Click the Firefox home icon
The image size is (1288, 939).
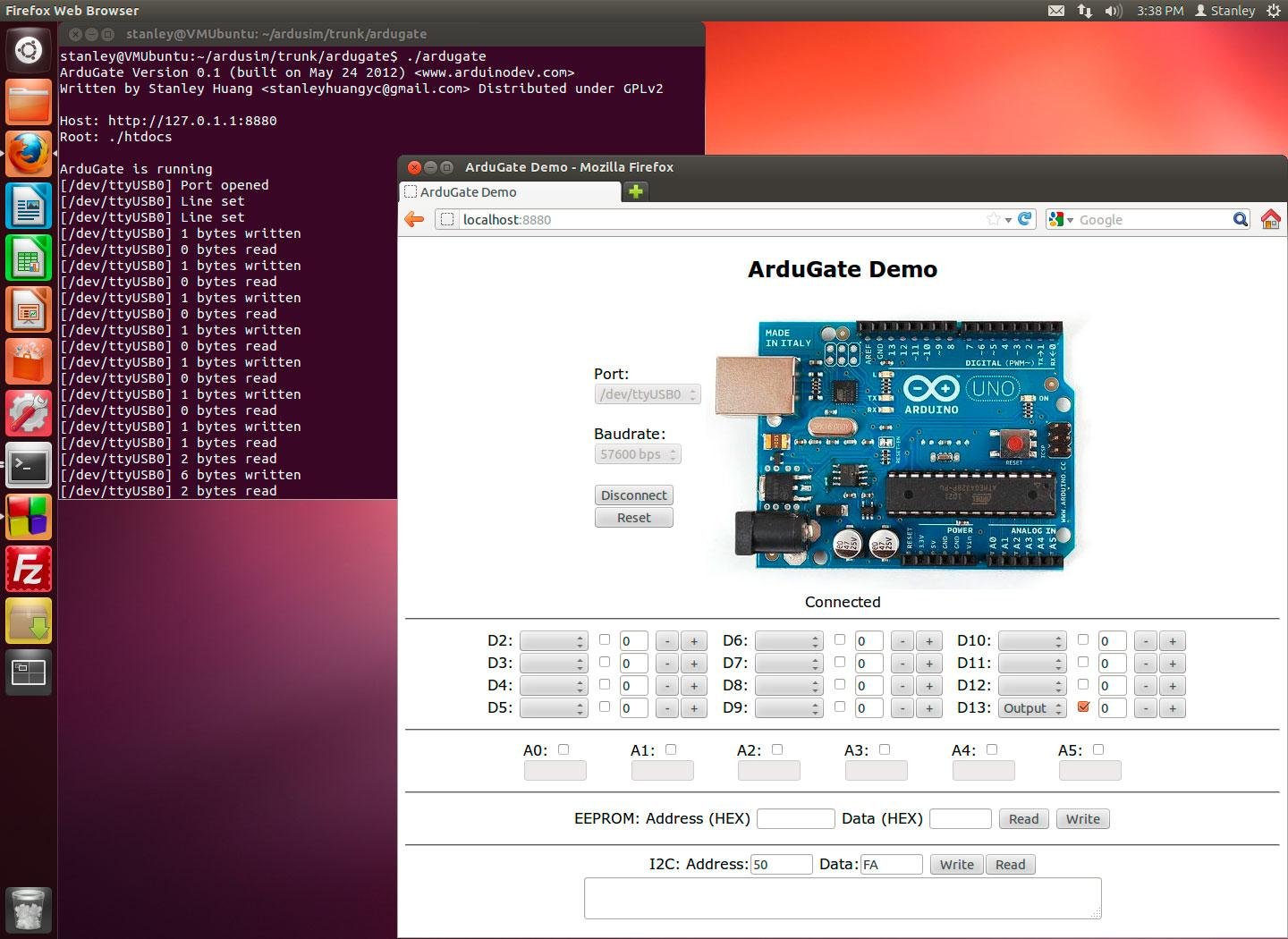click(x=1271, y=219)
